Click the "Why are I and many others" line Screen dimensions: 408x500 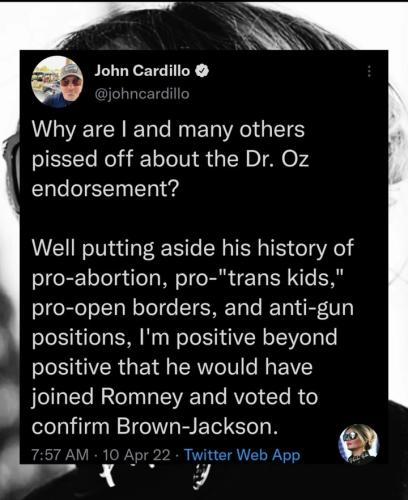pos(168,130)
